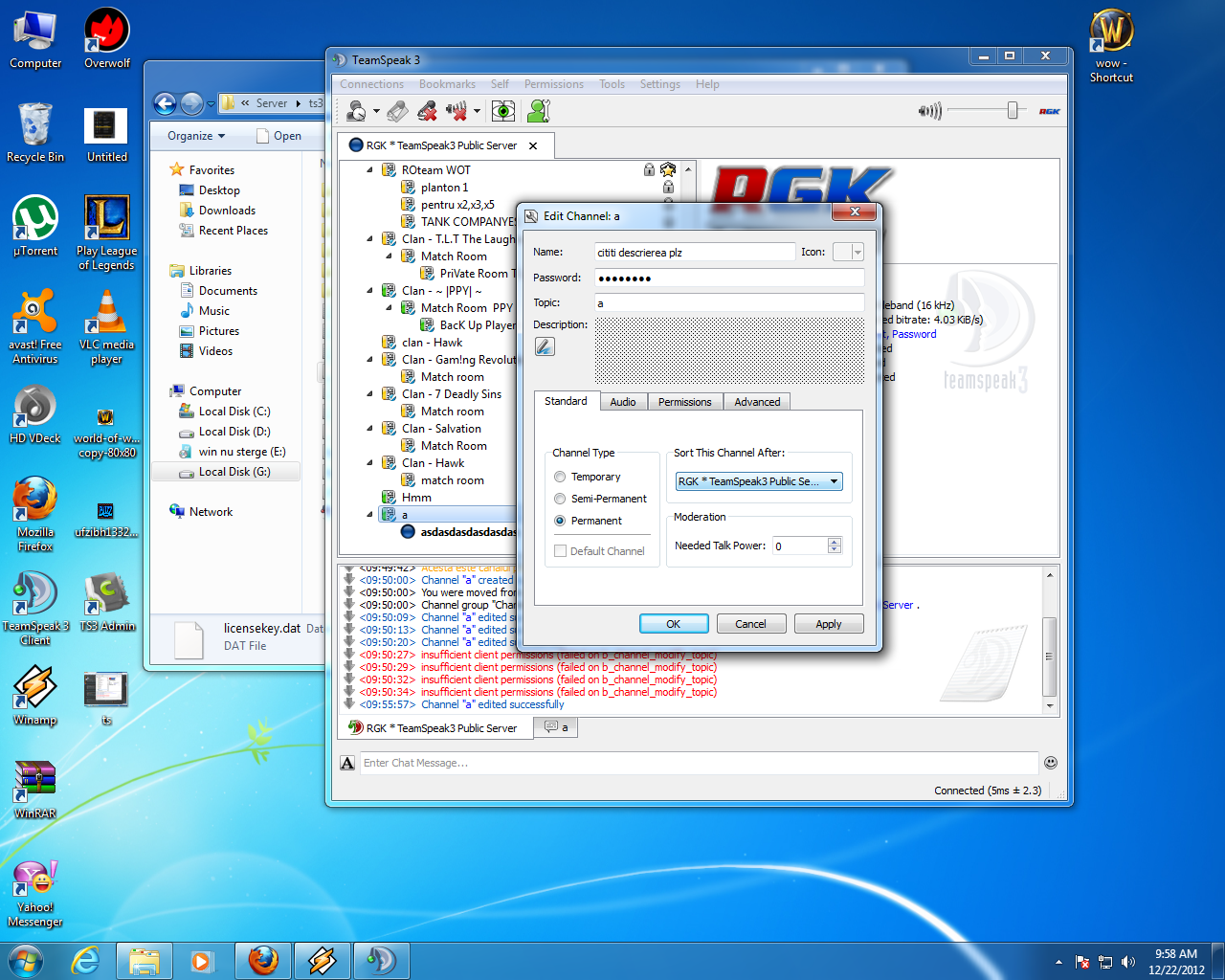Choose the Permanent channel type option
Image resolution: width=1225 pixels, height=980 pixels.
pos(560,521)
